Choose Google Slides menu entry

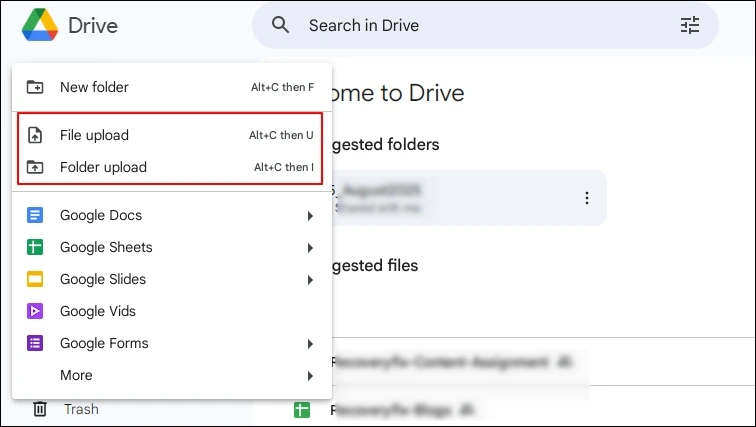pyautogui.click(x=172, y=279)
